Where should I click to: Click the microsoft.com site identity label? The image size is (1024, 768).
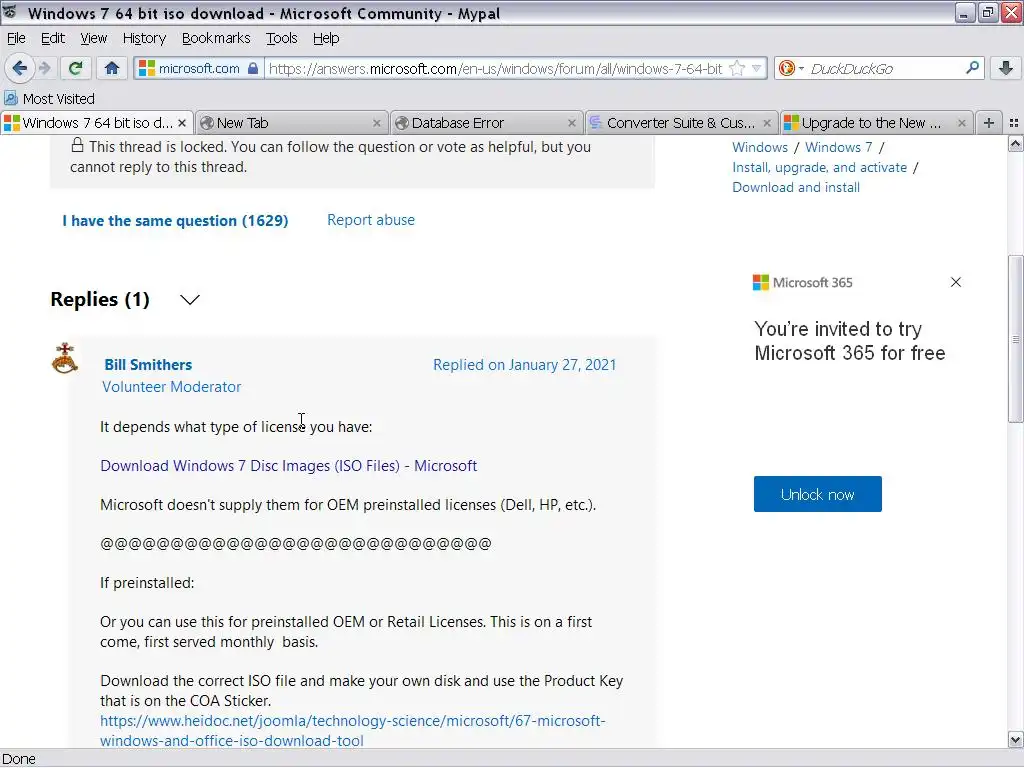pyautogui.click(x=199, y=68)
